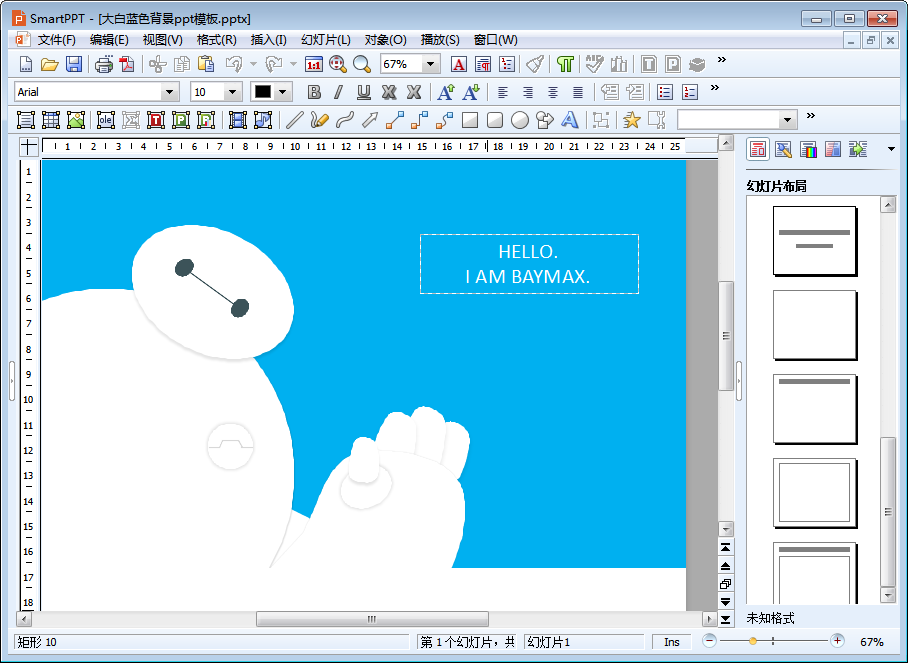Open the 67% zoom level dropdown
Viewport: 908px width, 663px height.
(430, 64)
